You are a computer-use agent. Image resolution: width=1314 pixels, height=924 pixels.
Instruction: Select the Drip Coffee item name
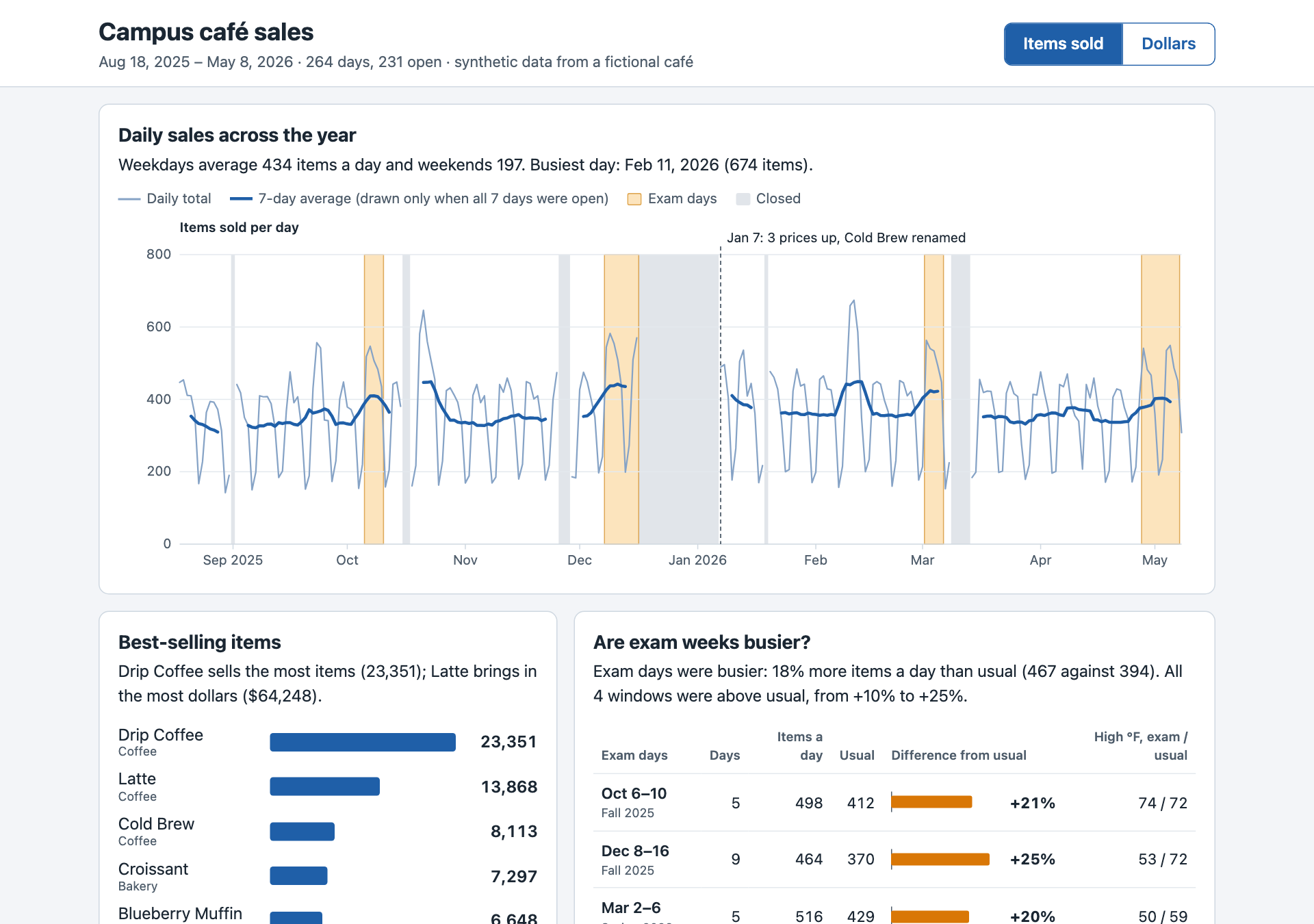[161, 735]
